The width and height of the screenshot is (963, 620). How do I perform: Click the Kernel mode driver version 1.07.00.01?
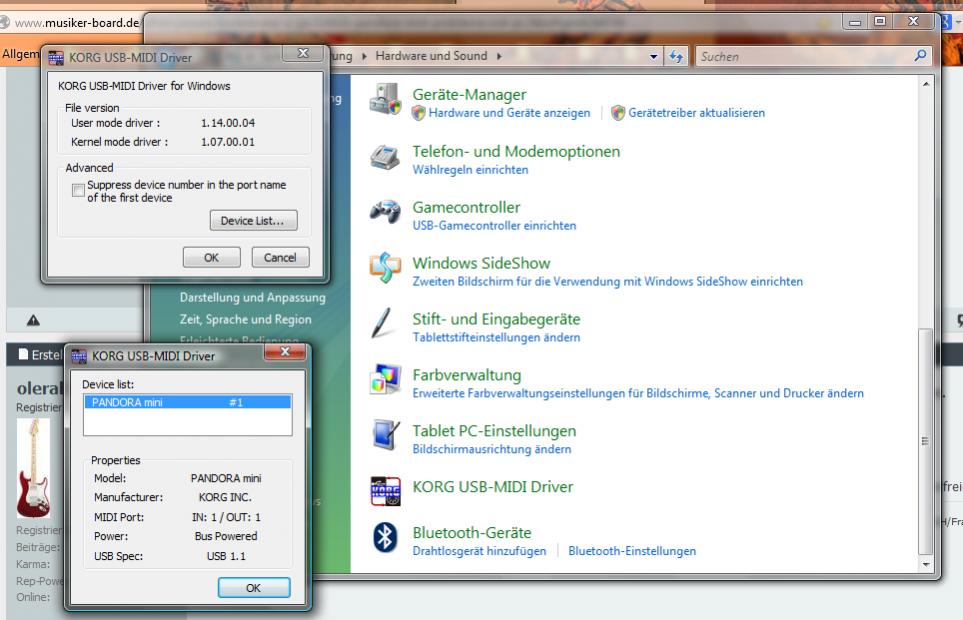click(228, 142)
